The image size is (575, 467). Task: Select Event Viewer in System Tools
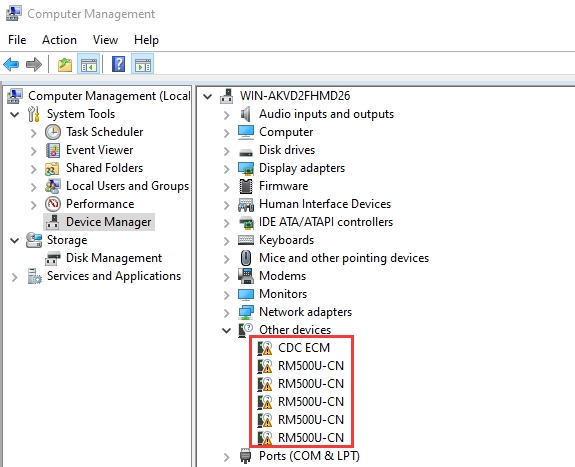click(x=99, y=150)
